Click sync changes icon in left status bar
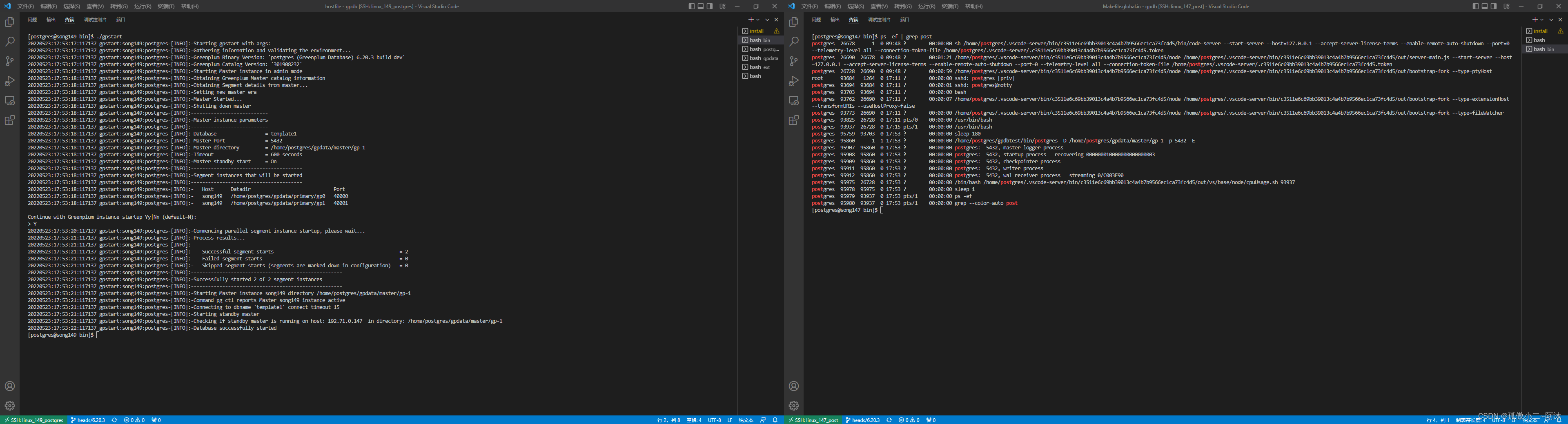 114,420
